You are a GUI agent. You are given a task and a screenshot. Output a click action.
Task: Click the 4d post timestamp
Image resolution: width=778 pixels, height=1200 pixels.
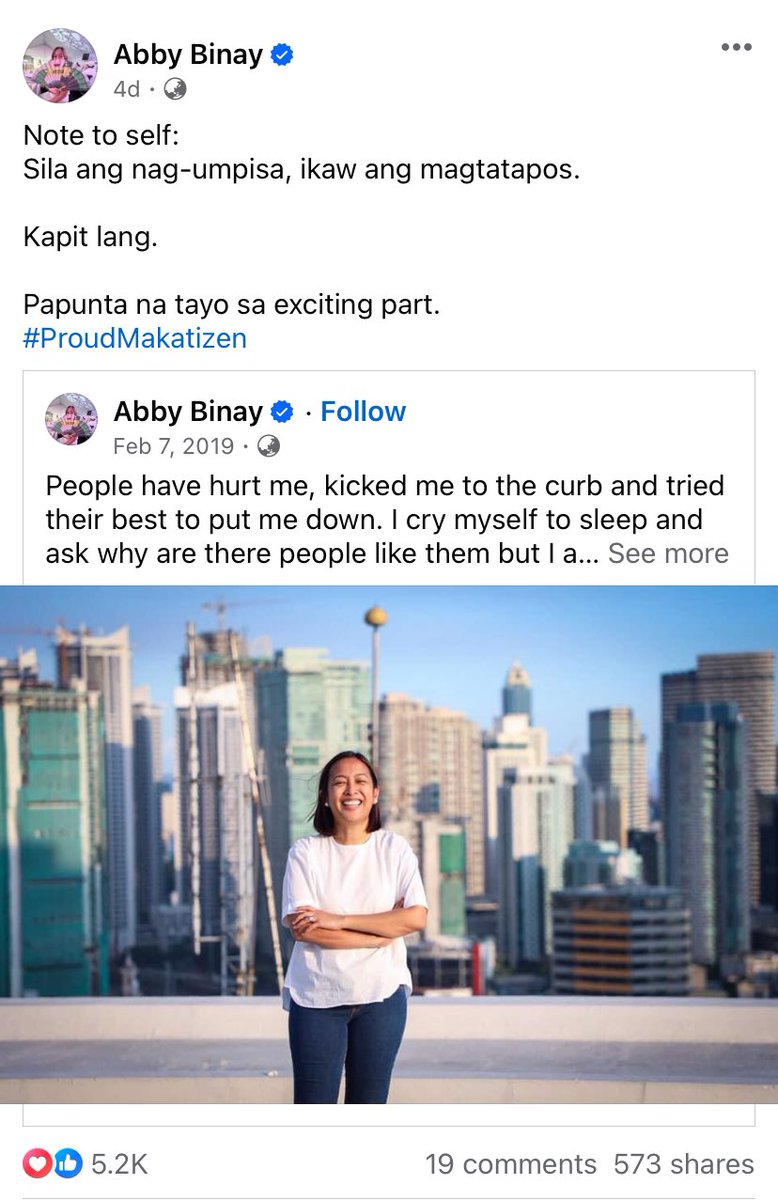click(127, 89)
